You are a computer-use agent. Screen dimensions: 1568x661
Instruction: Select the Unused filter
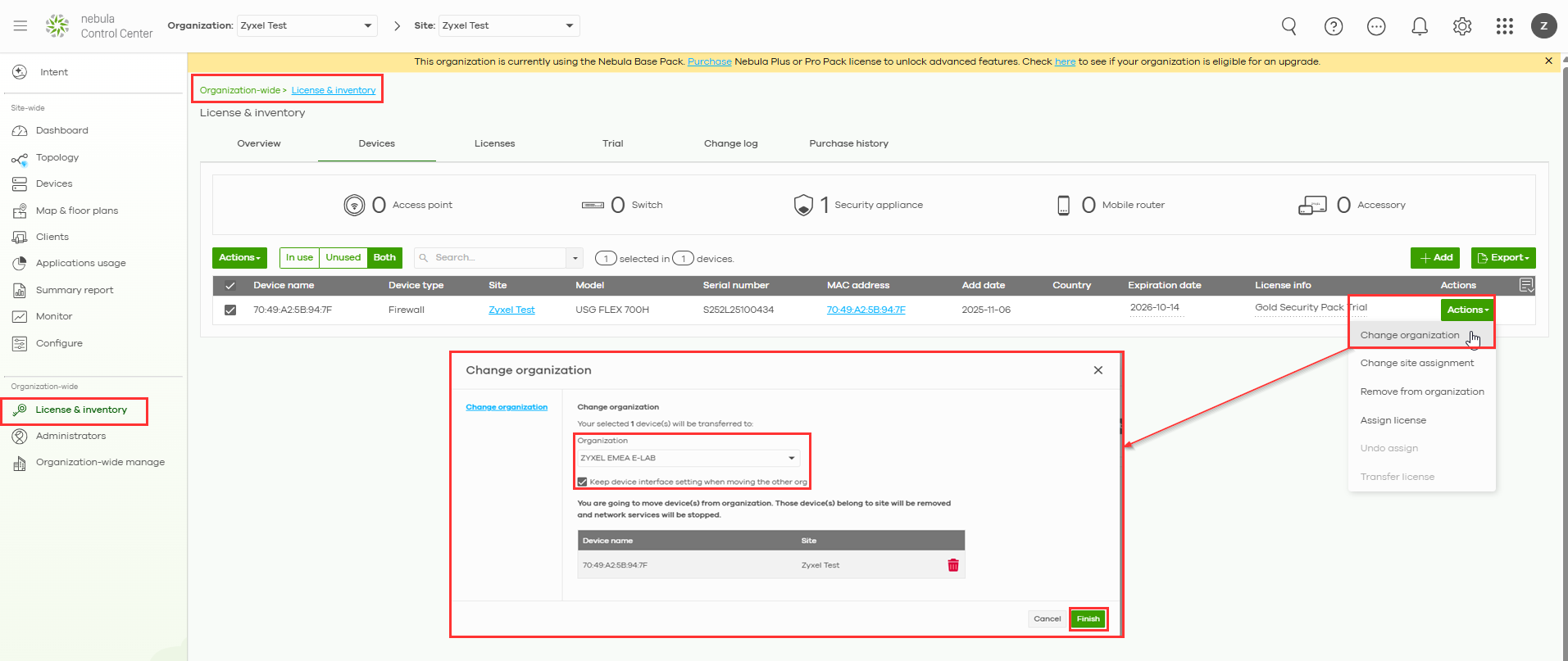pyautogui.click(x=343, y=258)
